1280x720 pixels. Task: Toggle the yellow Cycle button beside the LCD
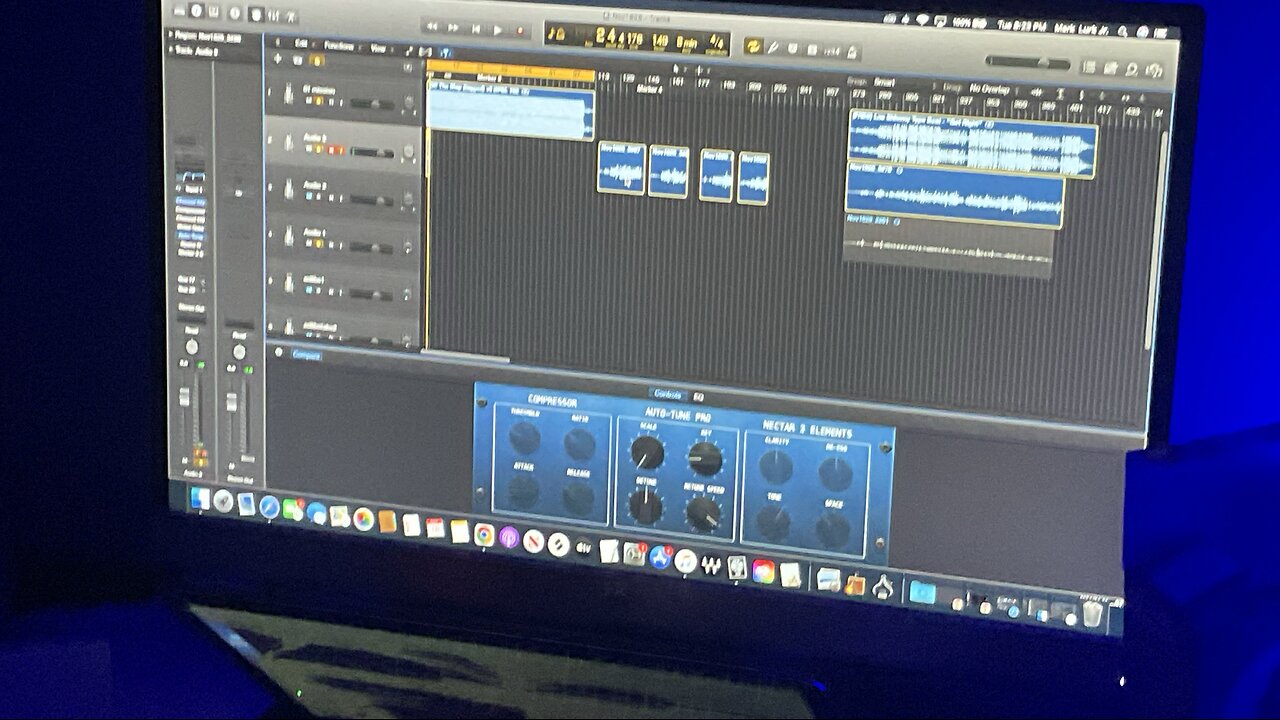(x=753, y=45)
